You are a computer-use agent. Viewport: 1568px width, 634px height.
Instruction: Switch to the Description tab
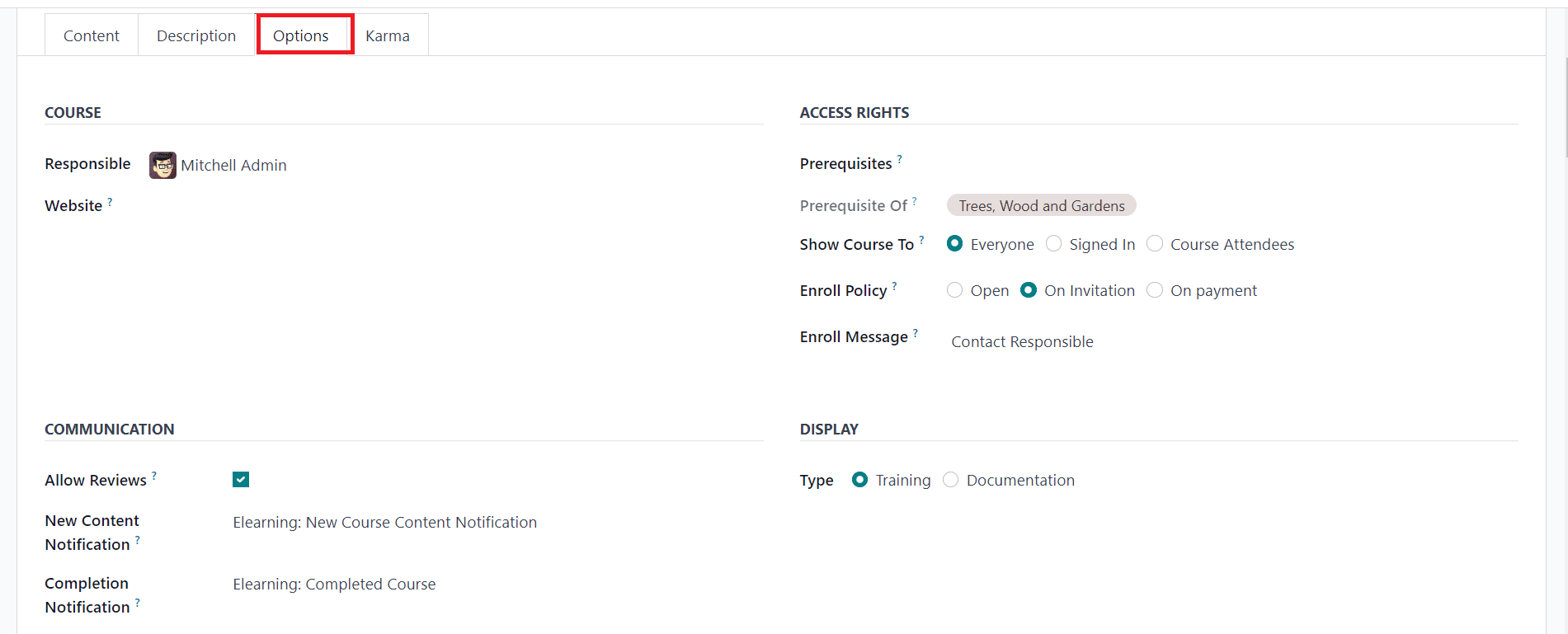[x=196, y=35]
